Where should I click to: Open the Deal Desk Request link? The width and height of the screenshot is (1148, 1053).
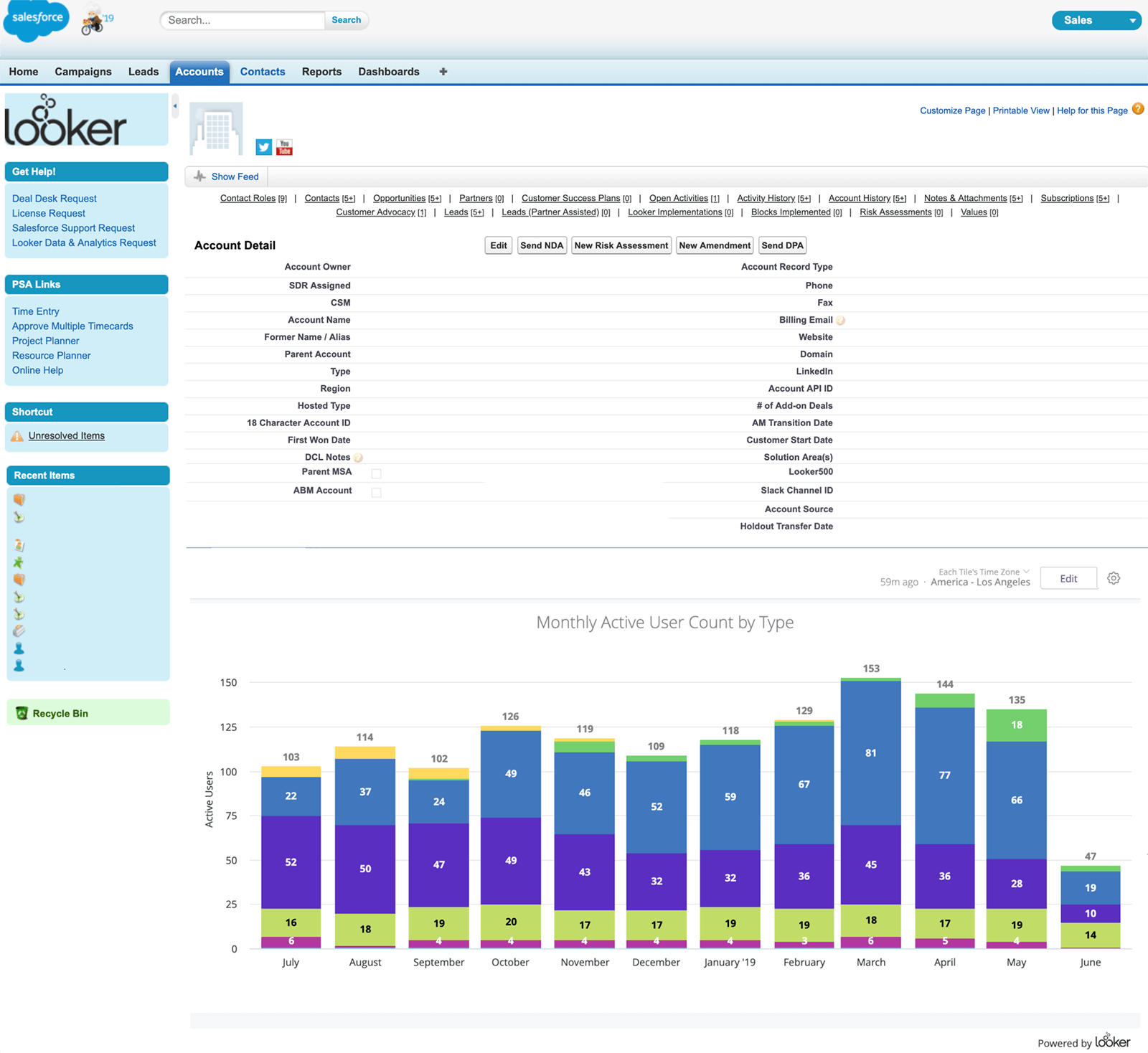point(55,199)
